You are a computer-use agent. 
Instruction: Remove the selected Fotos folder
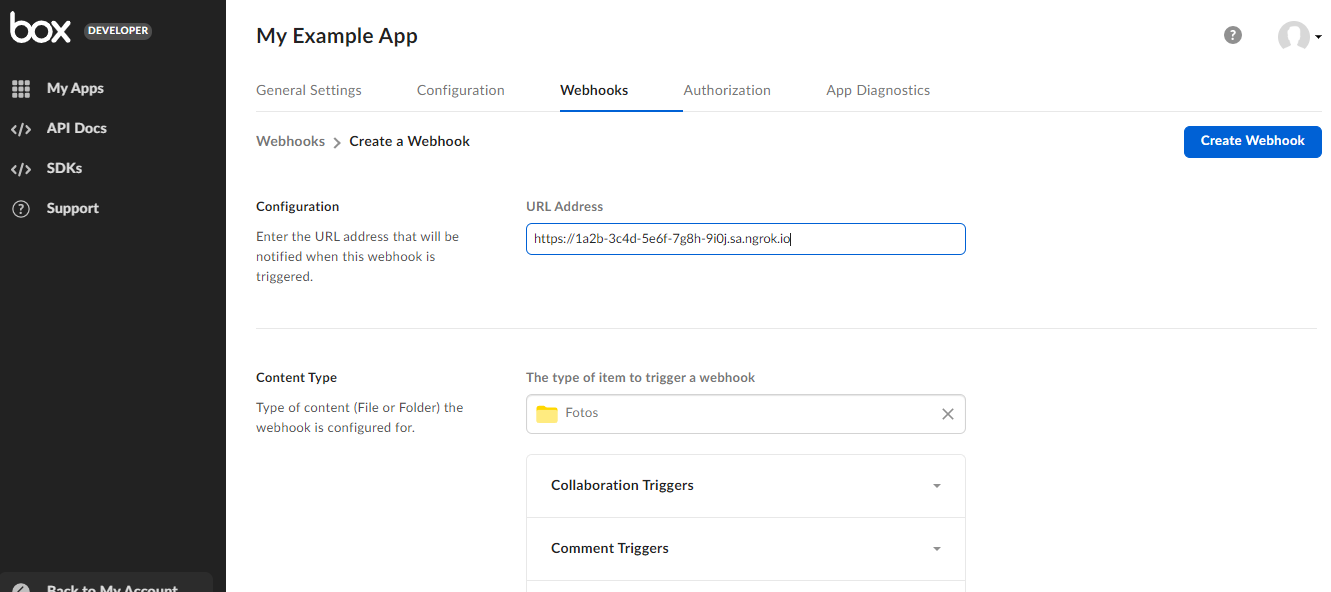click(948, 414)
